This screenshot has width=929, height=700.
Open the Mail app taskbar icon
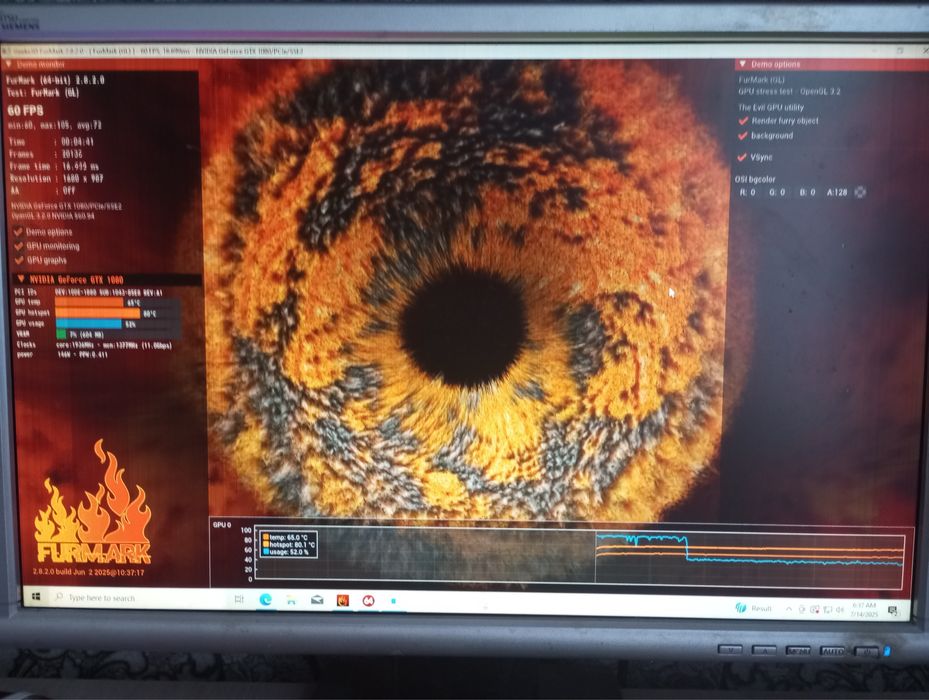pyautogui.click(x=317, y=600)
